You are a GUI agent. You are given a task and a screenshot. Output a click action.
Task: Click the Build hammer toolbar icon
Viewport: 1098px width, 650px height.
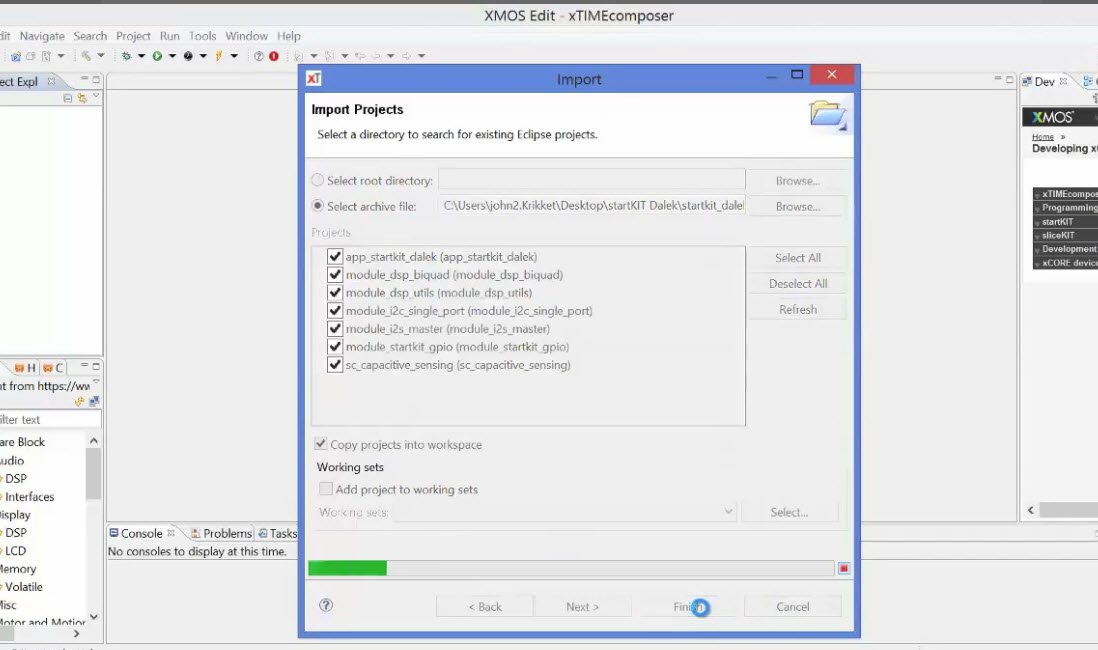[85, 56]
